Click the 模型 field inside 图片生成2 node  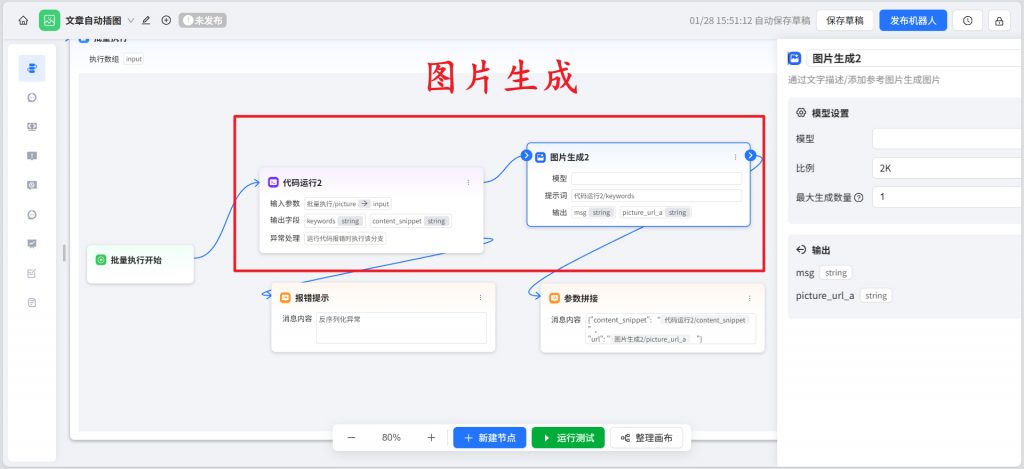[656, 178]
